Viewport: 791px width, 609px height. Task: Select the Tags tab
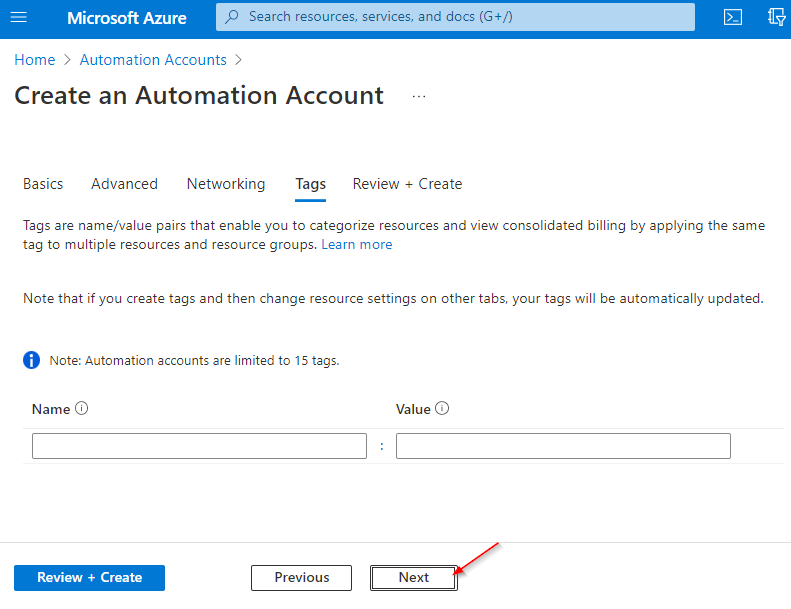(x=311, y=185)
